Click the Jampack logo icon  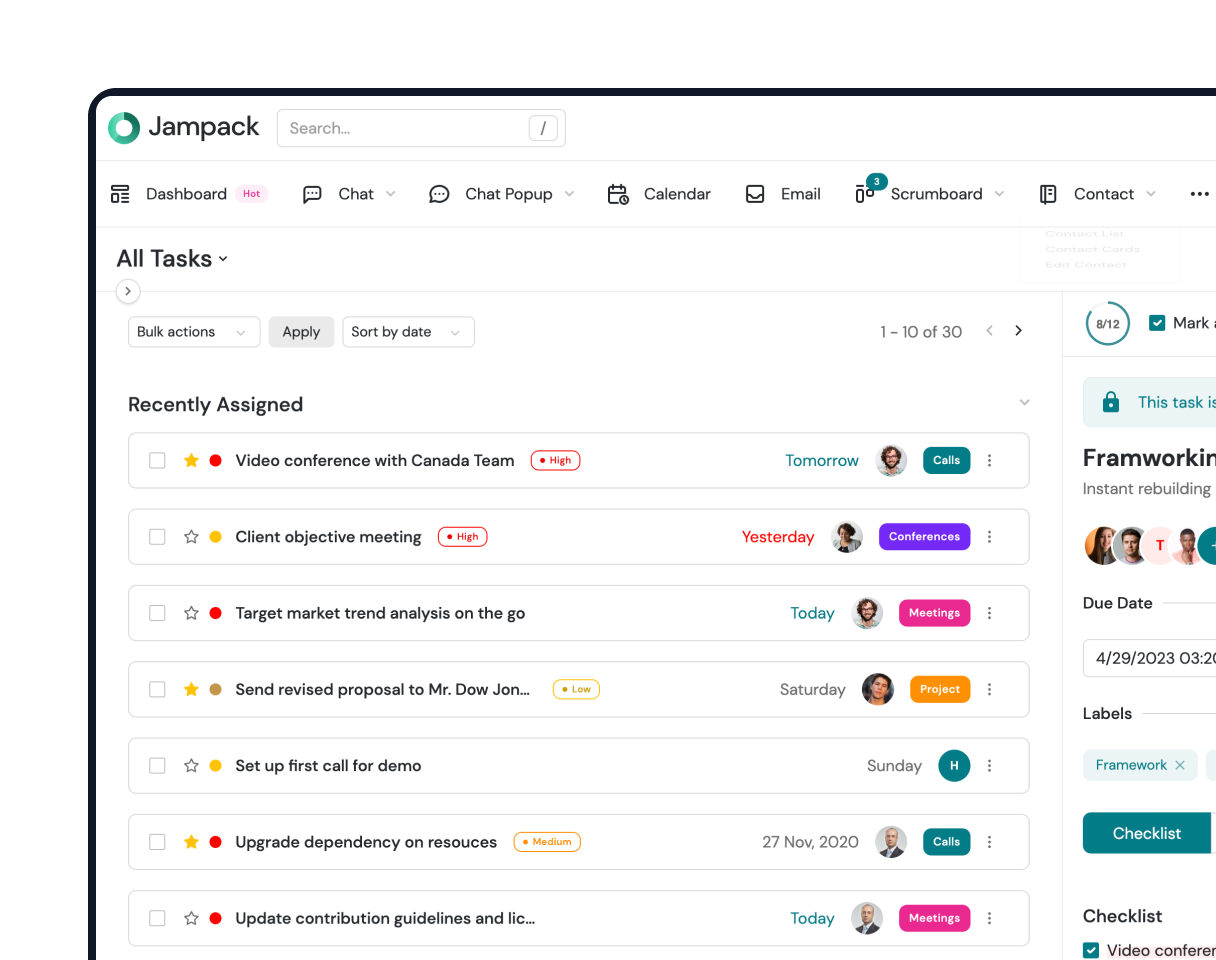[x=124, y=128]
